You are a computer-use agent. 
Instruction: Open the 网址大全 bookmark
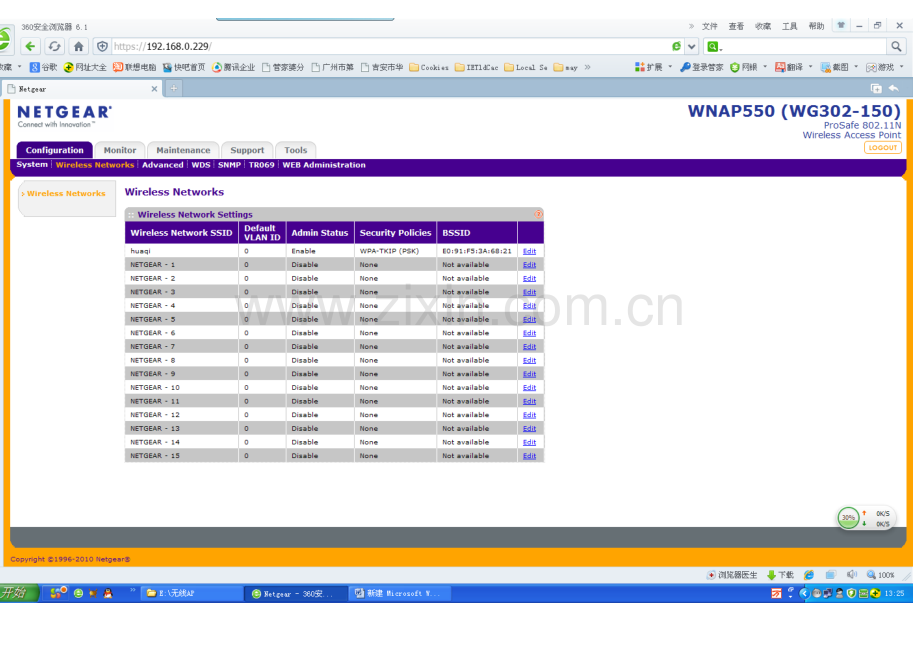[85, 67]
